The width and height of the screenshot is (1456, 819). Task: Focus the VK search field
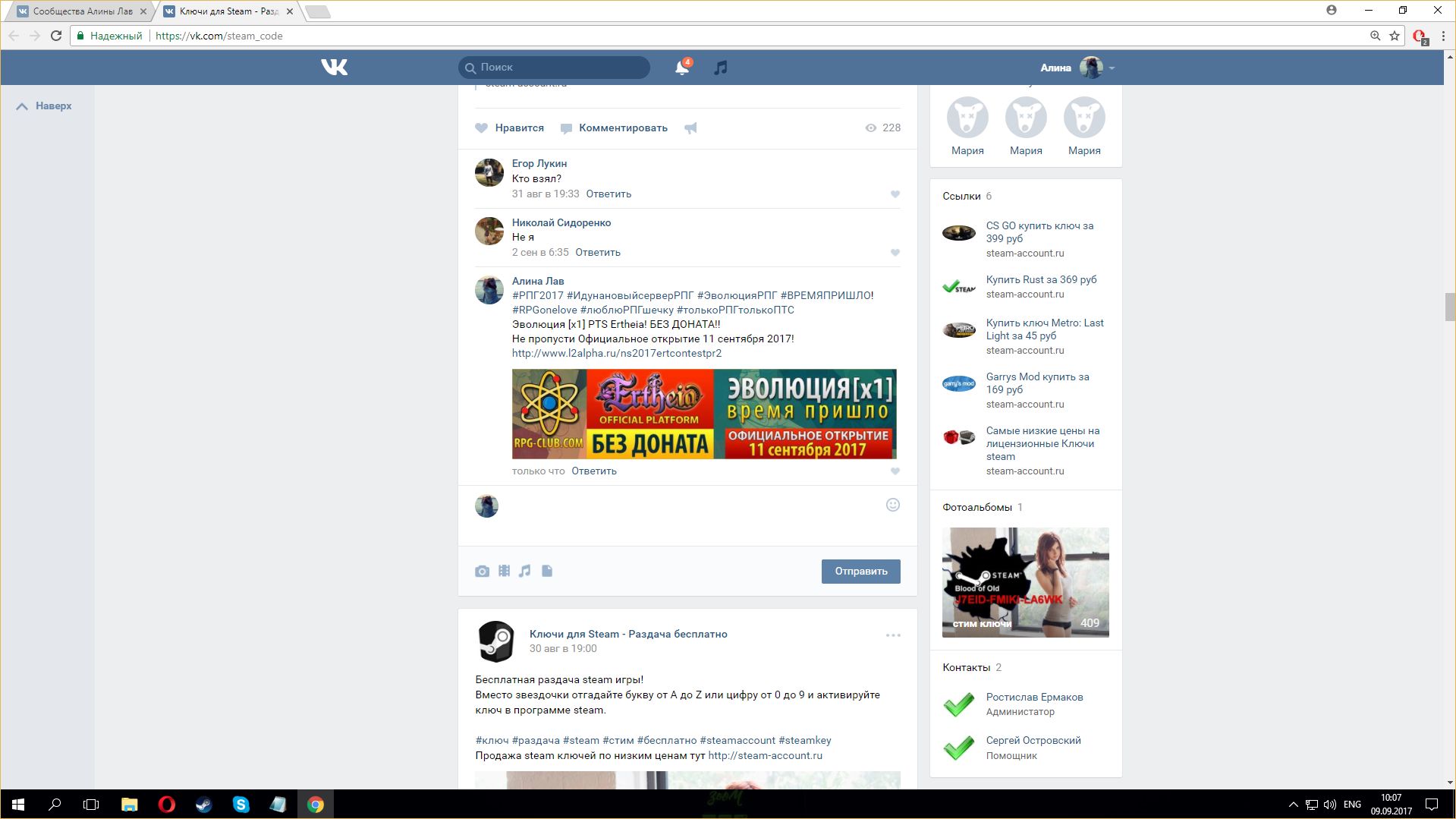coord(554,68)
